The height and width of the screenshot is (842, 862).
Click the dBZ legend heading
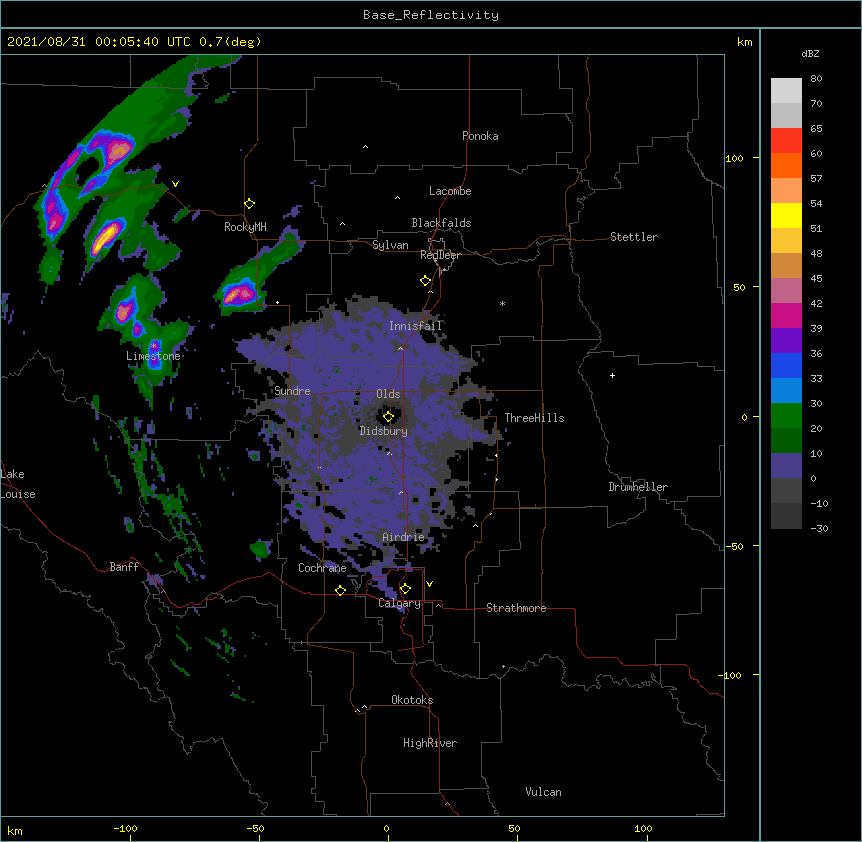pyautogui.click(x=810, y=54)
